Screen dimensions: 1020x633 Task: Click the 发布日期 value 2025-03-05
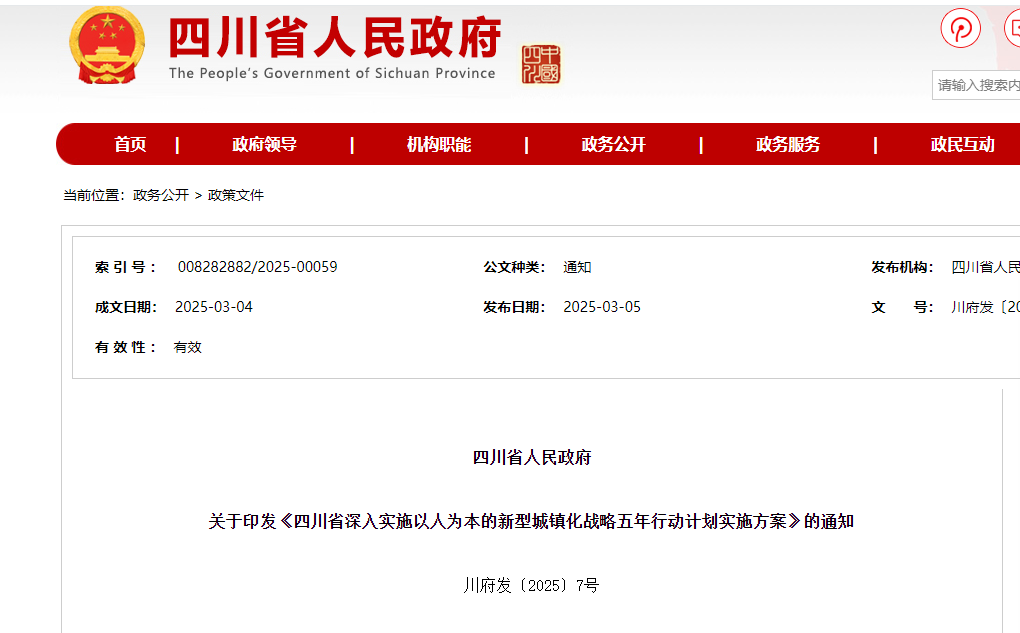(602, 307)
